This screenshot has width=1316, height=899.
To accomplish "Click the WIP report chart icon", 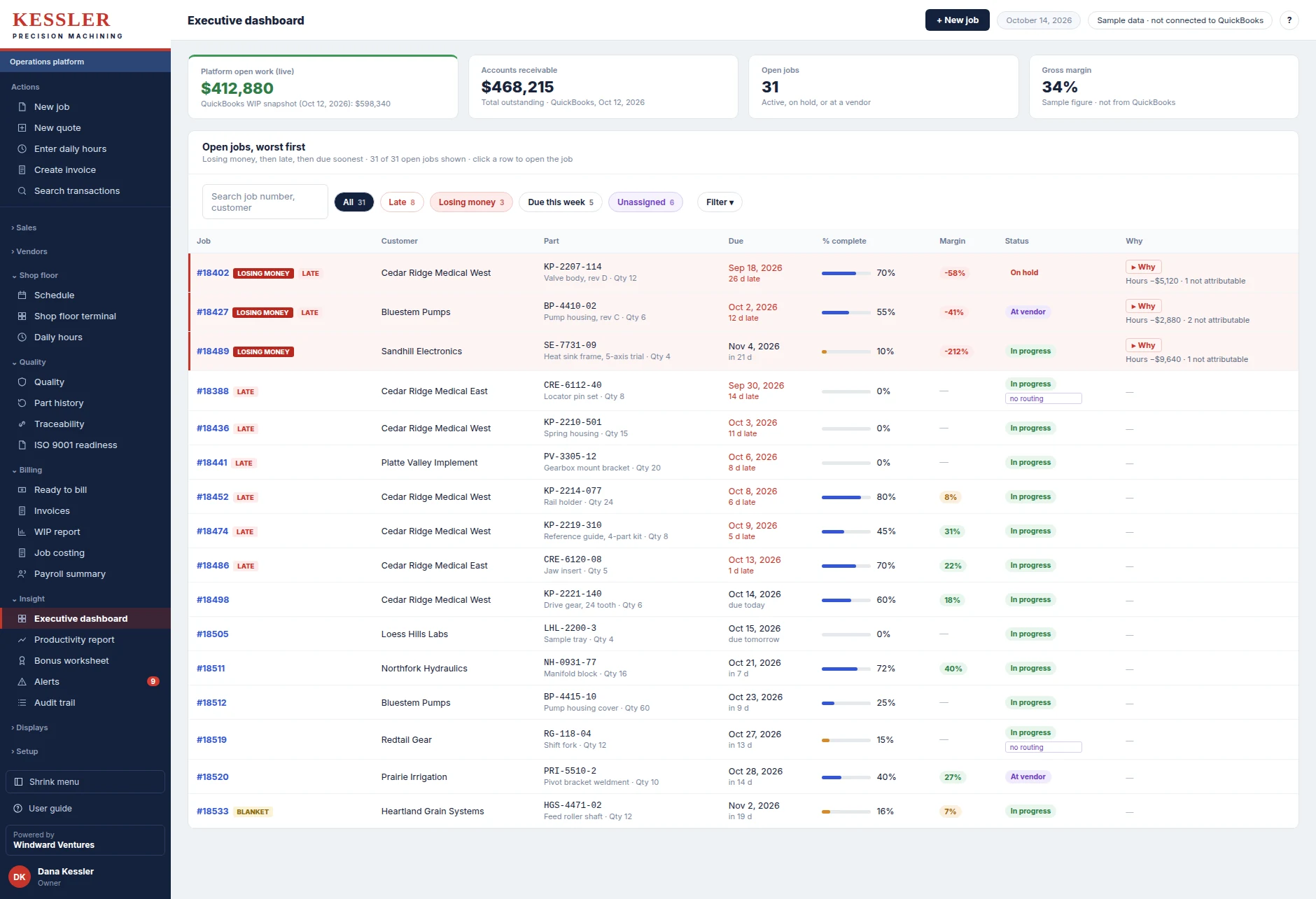I will point(22,532).
